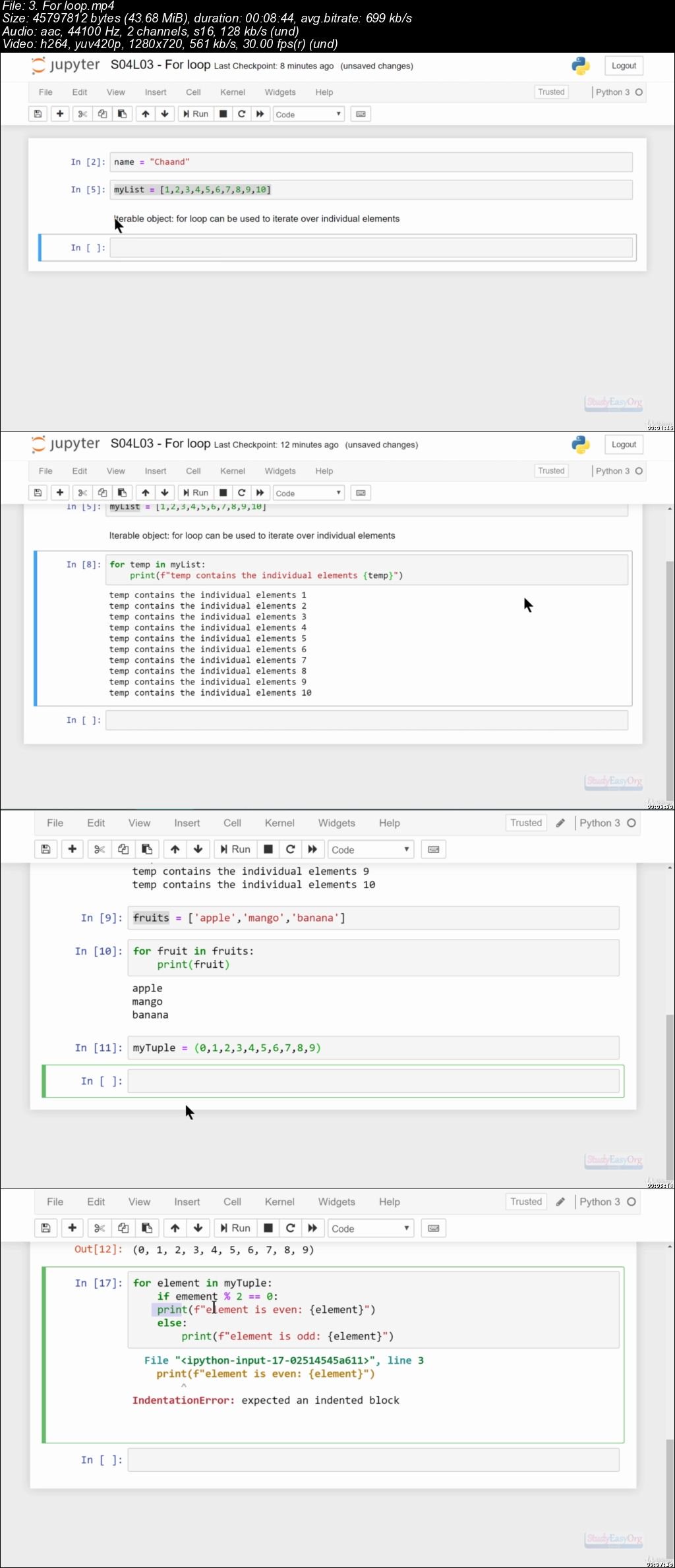The height and width of the screenshot is (1568, 675).
Task: Paste cell icon in the IndentationError frame
Action: point(147,1228)
